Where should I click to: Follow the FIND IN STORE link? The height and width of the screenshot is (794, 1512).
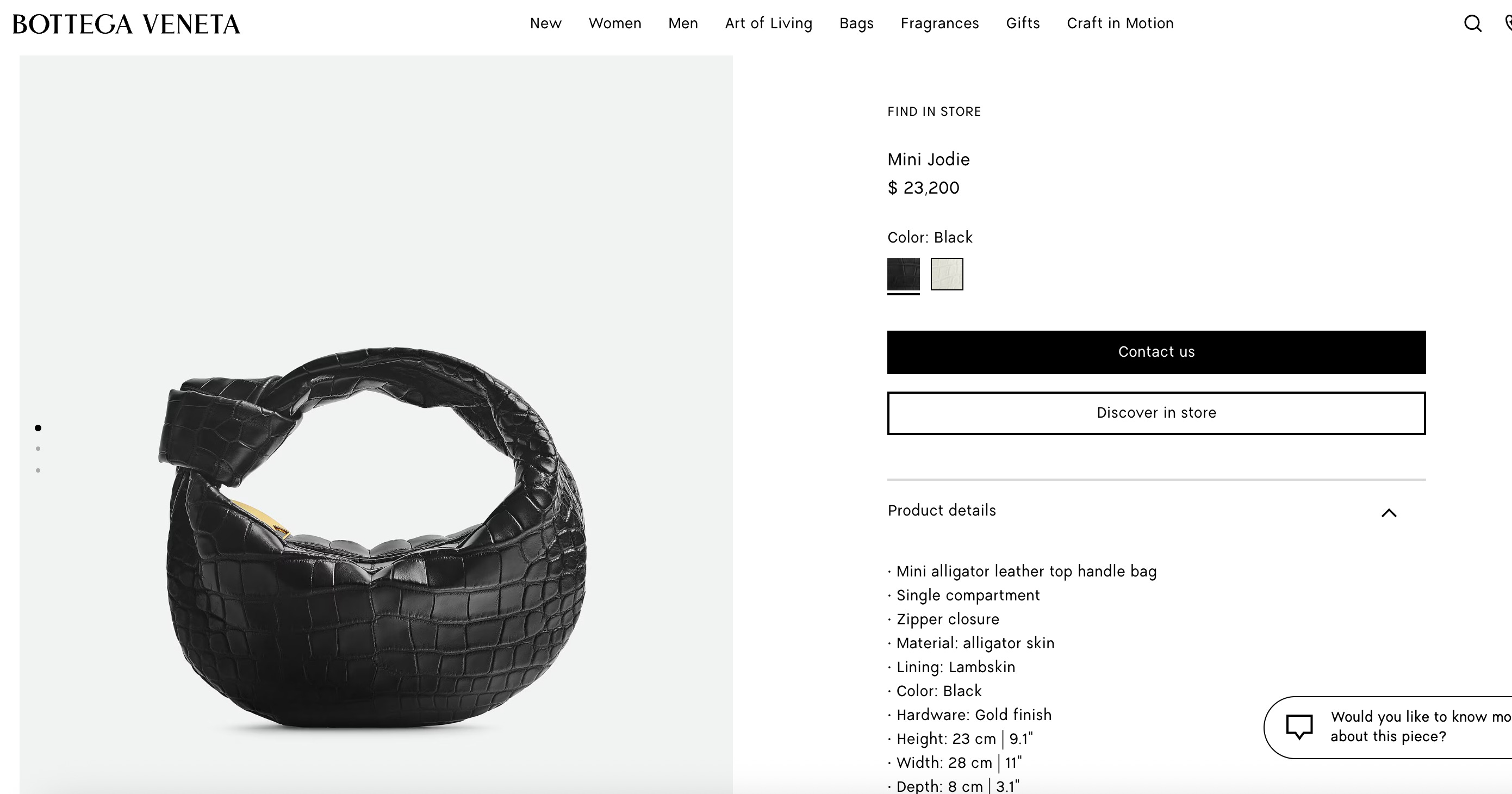pos(934,111)
